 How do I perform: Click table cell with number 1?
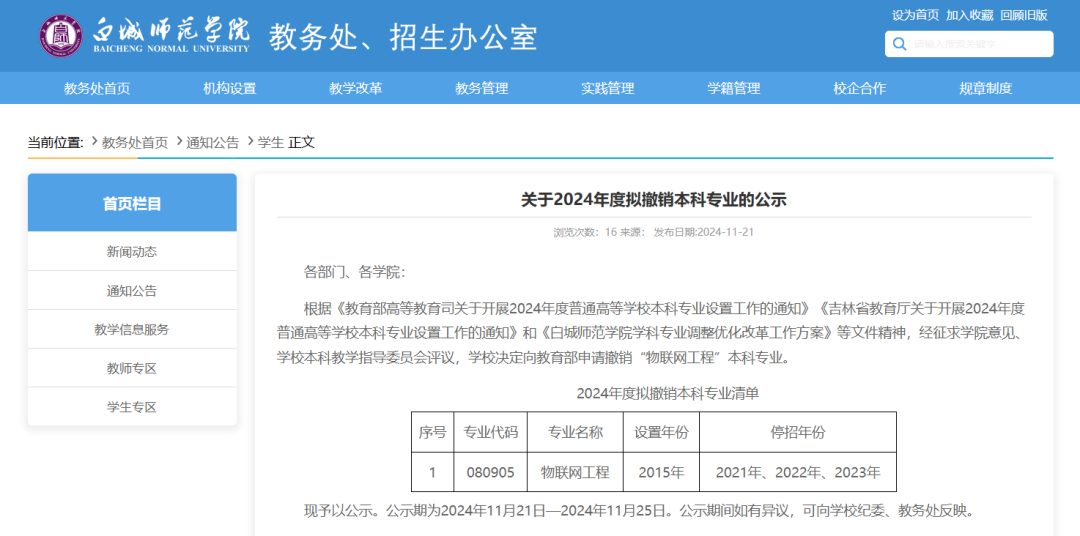point(433,473)
